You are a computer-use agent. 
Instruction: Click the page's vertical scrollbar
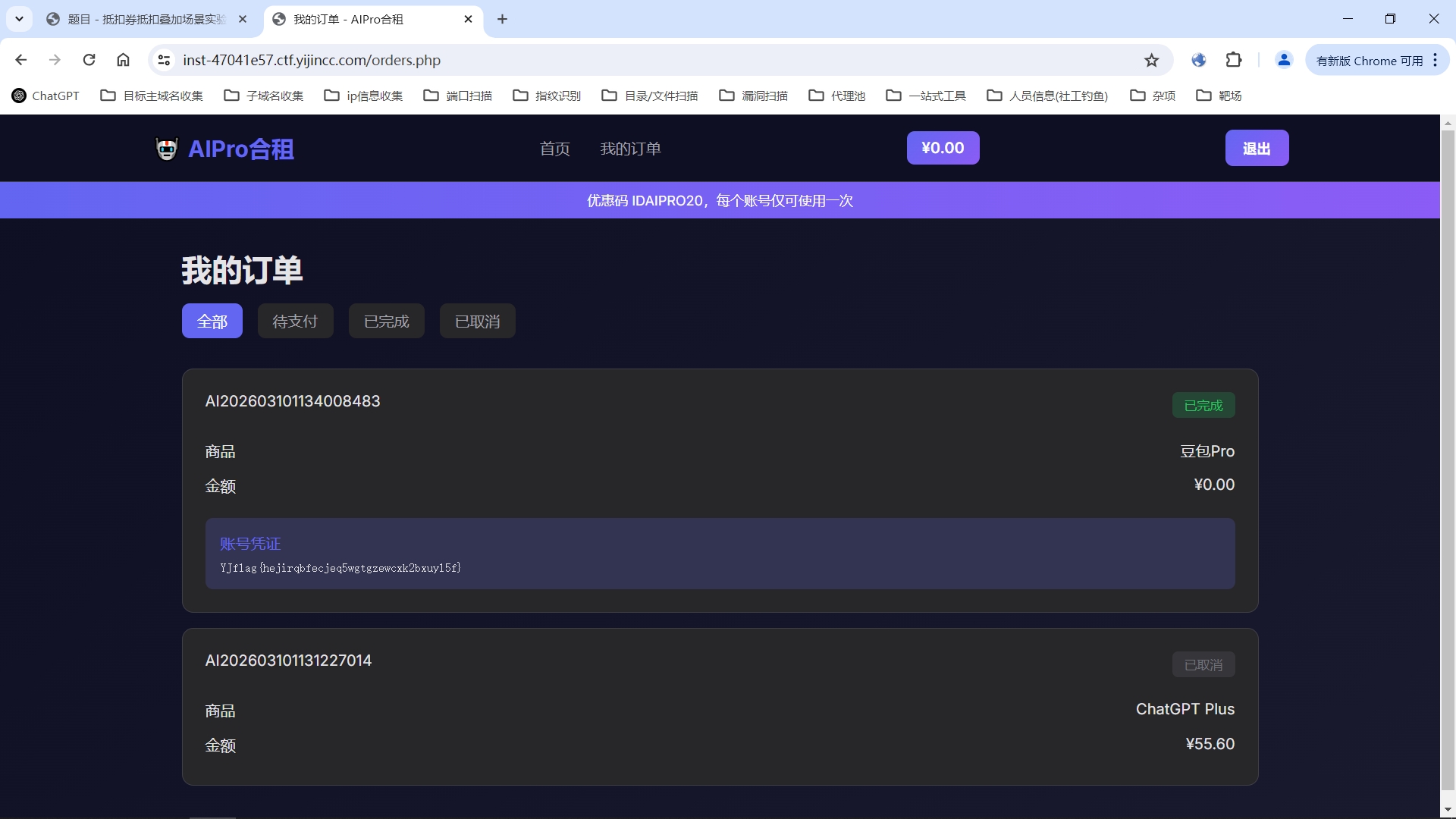coord(1447,455)
